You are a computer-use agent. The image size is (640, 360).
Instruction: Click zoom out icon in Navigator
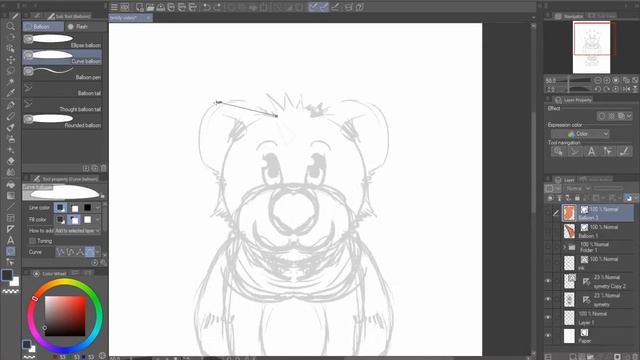coord(598,80)
